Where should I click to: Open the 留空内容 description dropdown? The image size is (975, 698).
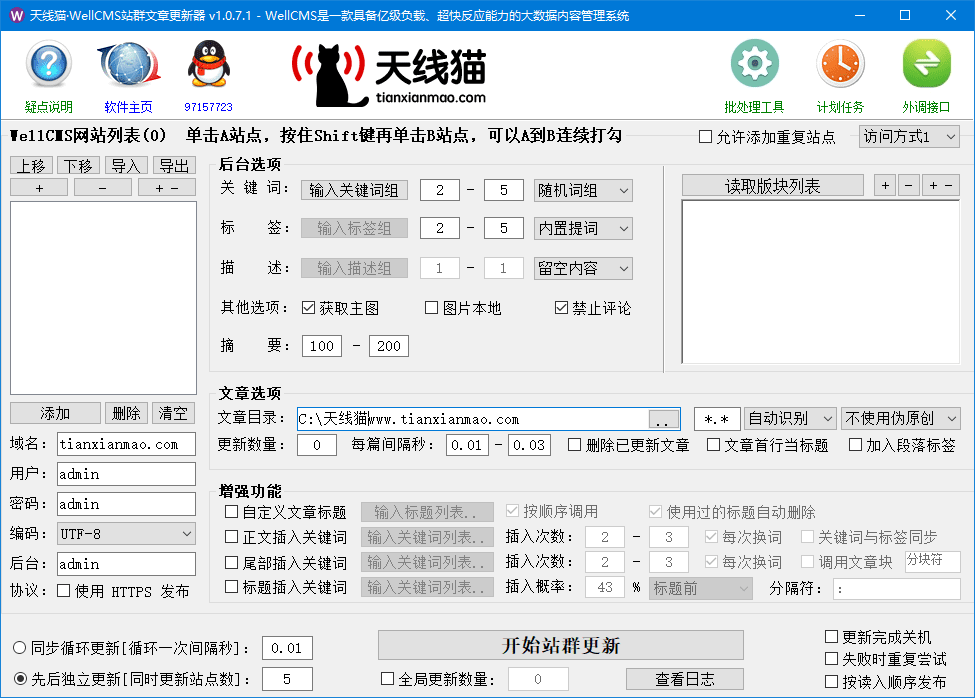pos(583,269)
